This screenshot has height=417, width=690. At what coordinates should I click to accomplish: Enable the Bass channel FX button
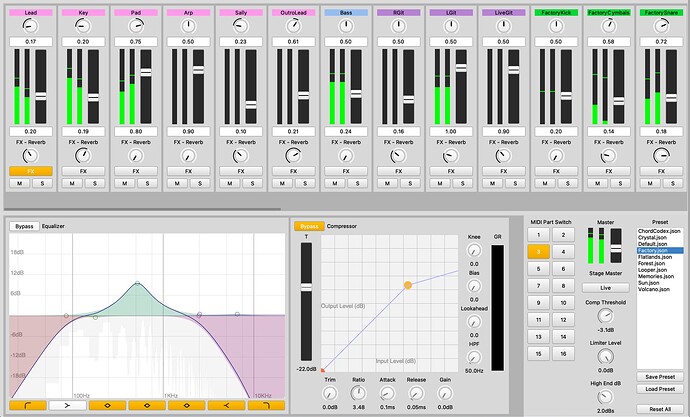(346, 171)
